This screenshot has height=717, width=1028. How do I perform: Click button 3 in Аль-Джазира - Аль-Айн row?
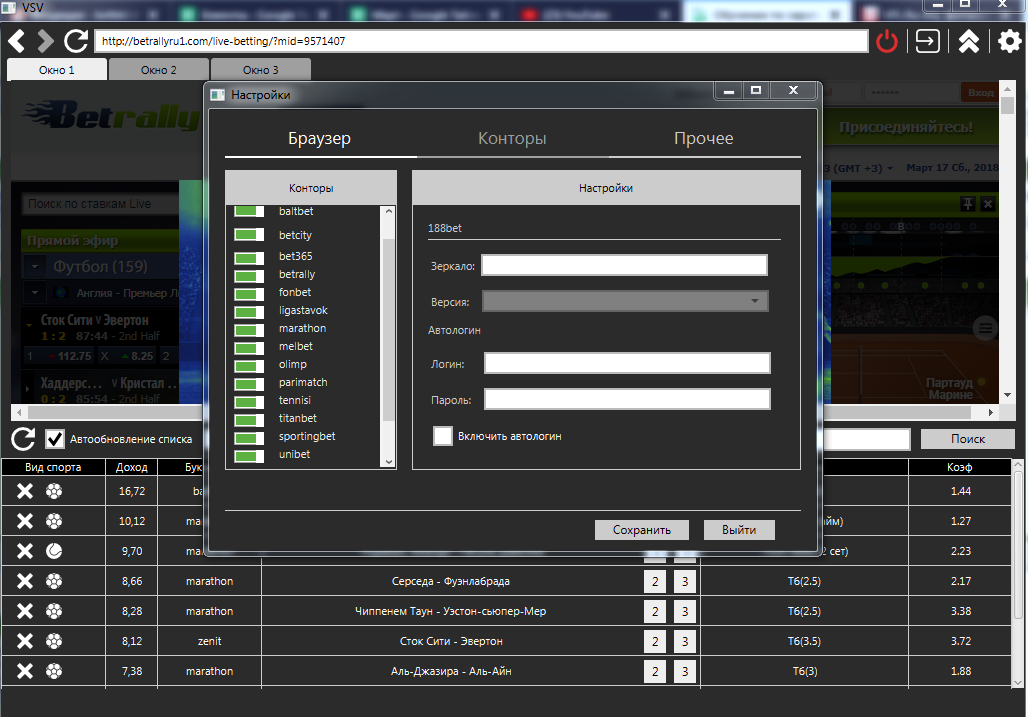(685, 671)
